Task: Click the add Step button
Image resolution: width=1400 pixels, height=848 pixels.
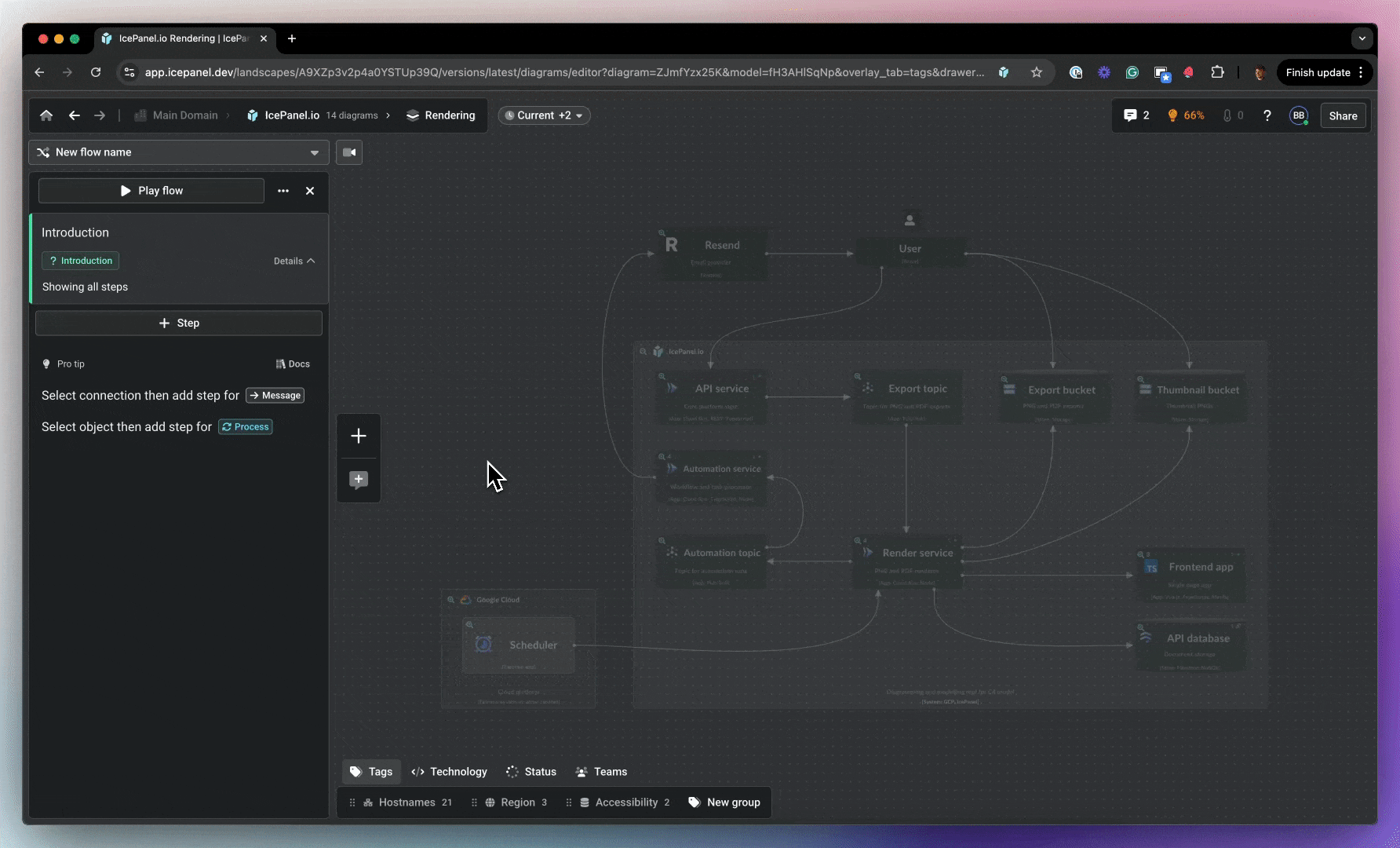Action: click(x=179, y=323)
